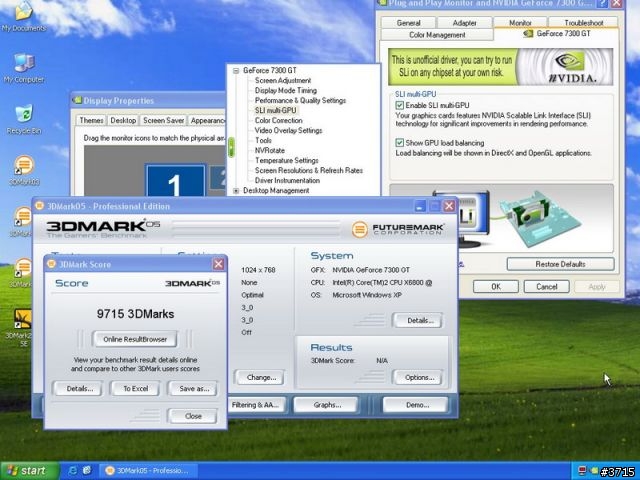Screen dimensions: 640x480
Task: Click Internet Explorer quick launch icon
Action: [73, 471]
